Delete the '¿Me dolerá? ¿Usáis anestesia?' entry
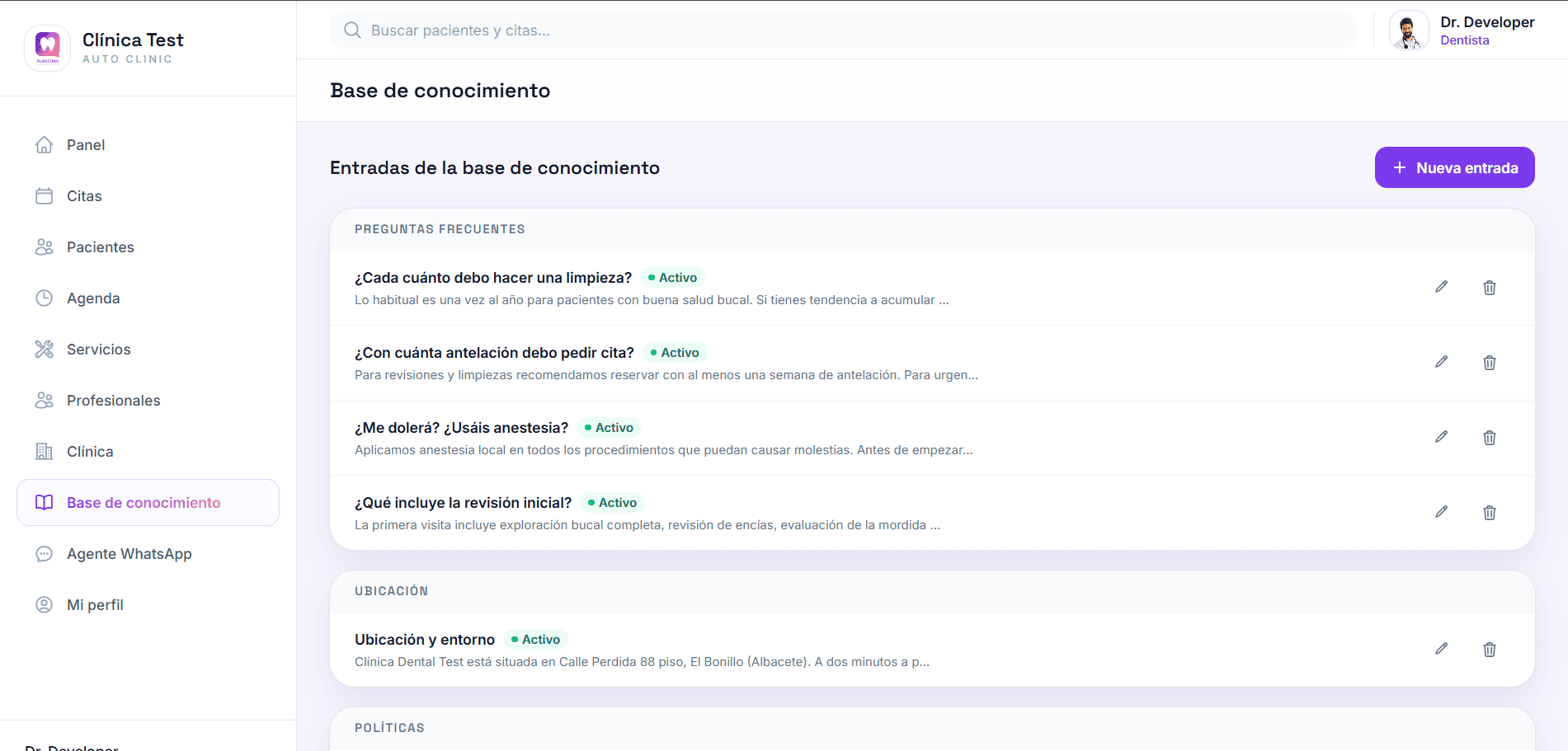Image resolution: width=1568 pixels, height=751 pixels. point(1490,438)
